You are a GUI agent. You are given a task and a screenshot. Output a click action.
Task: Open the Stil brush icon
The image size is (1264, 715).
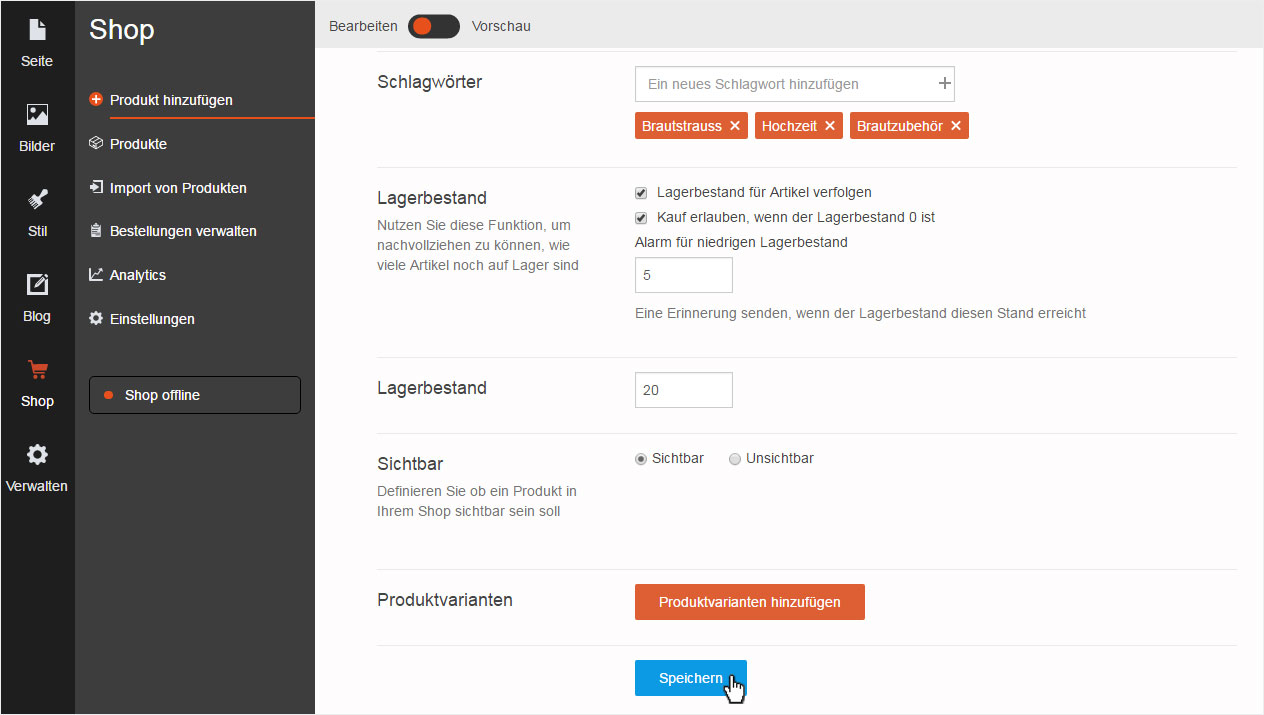pos(37,199)
